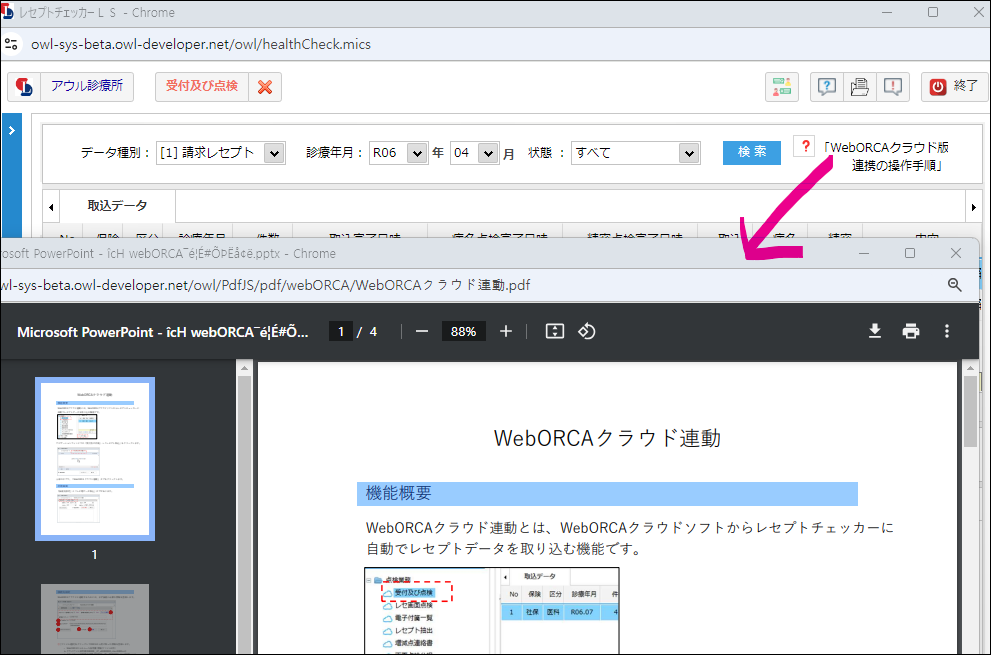Zoom out the PDF with minus button

pos(422,331)
